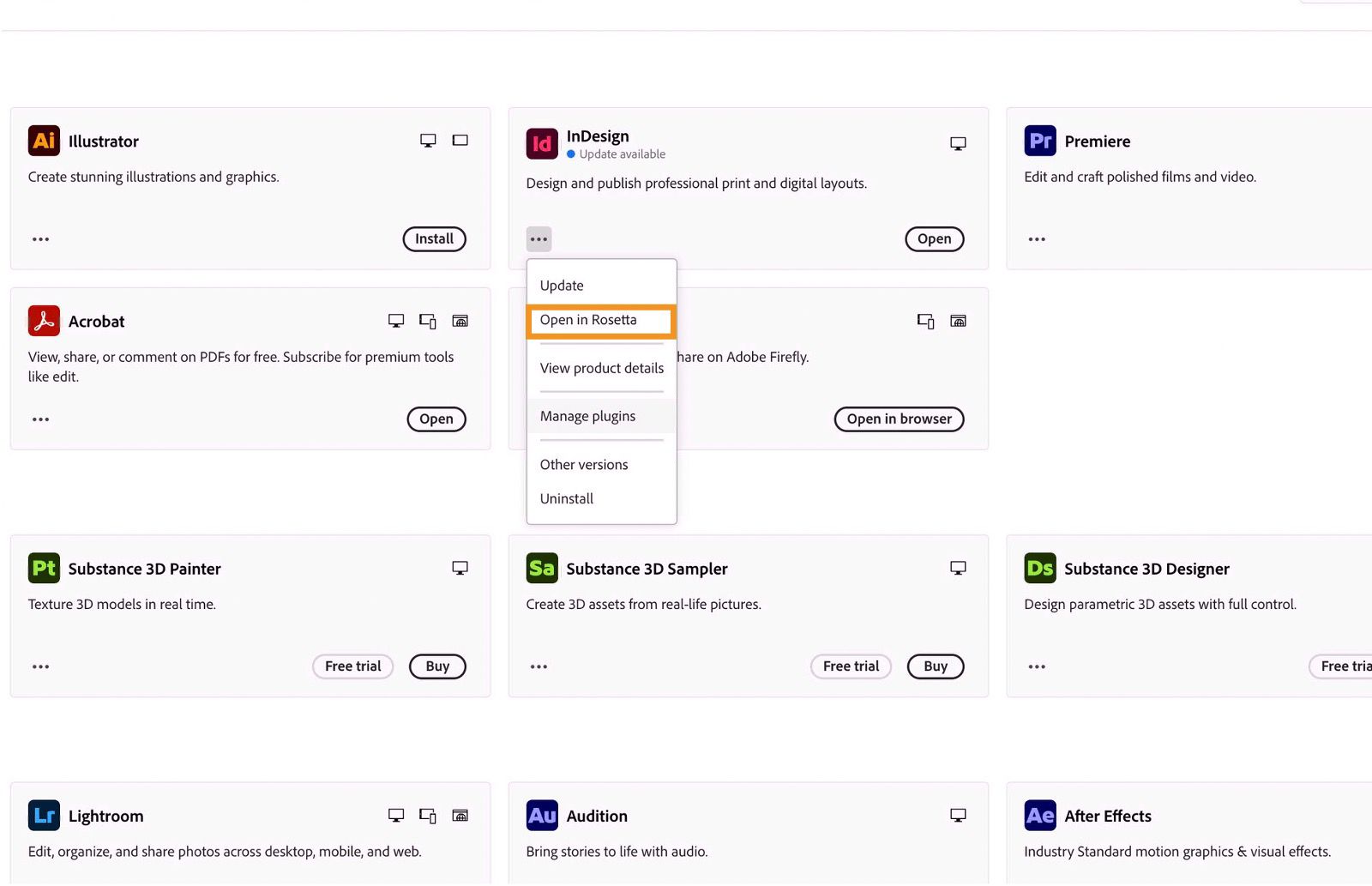
Task: Click the Update available status text
Action: pos(622,154)
